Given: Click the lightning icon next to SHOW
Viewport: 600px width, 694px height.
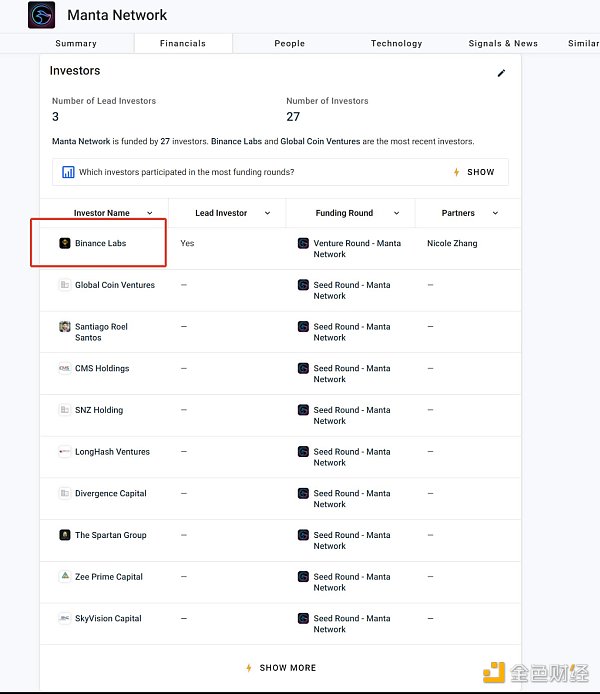Looking at the screenshot, I should point(456,172).
